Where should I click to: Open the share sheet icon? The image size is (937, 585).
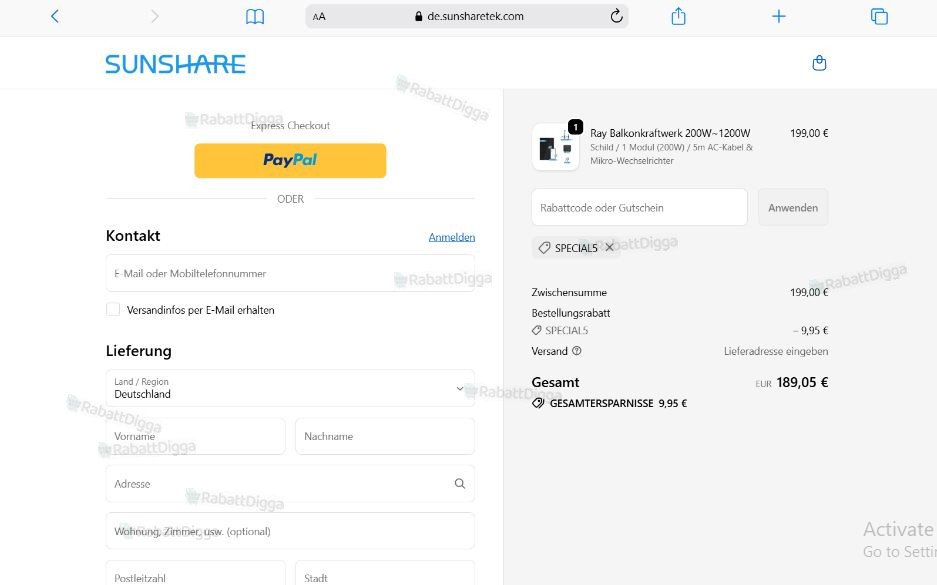(678, 16)
